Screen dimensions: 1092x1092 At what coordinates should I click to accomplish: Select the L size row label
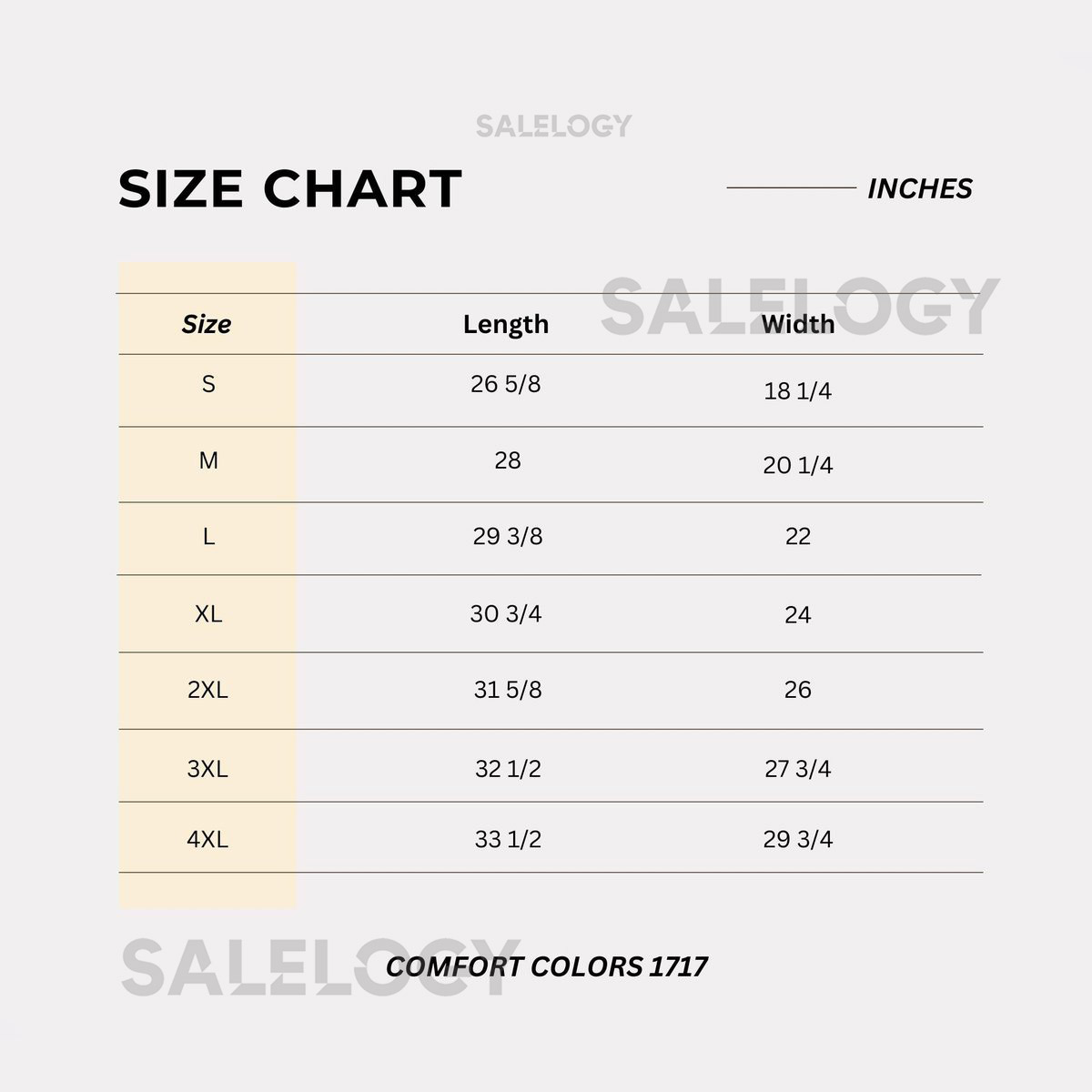tap(208, 537)
